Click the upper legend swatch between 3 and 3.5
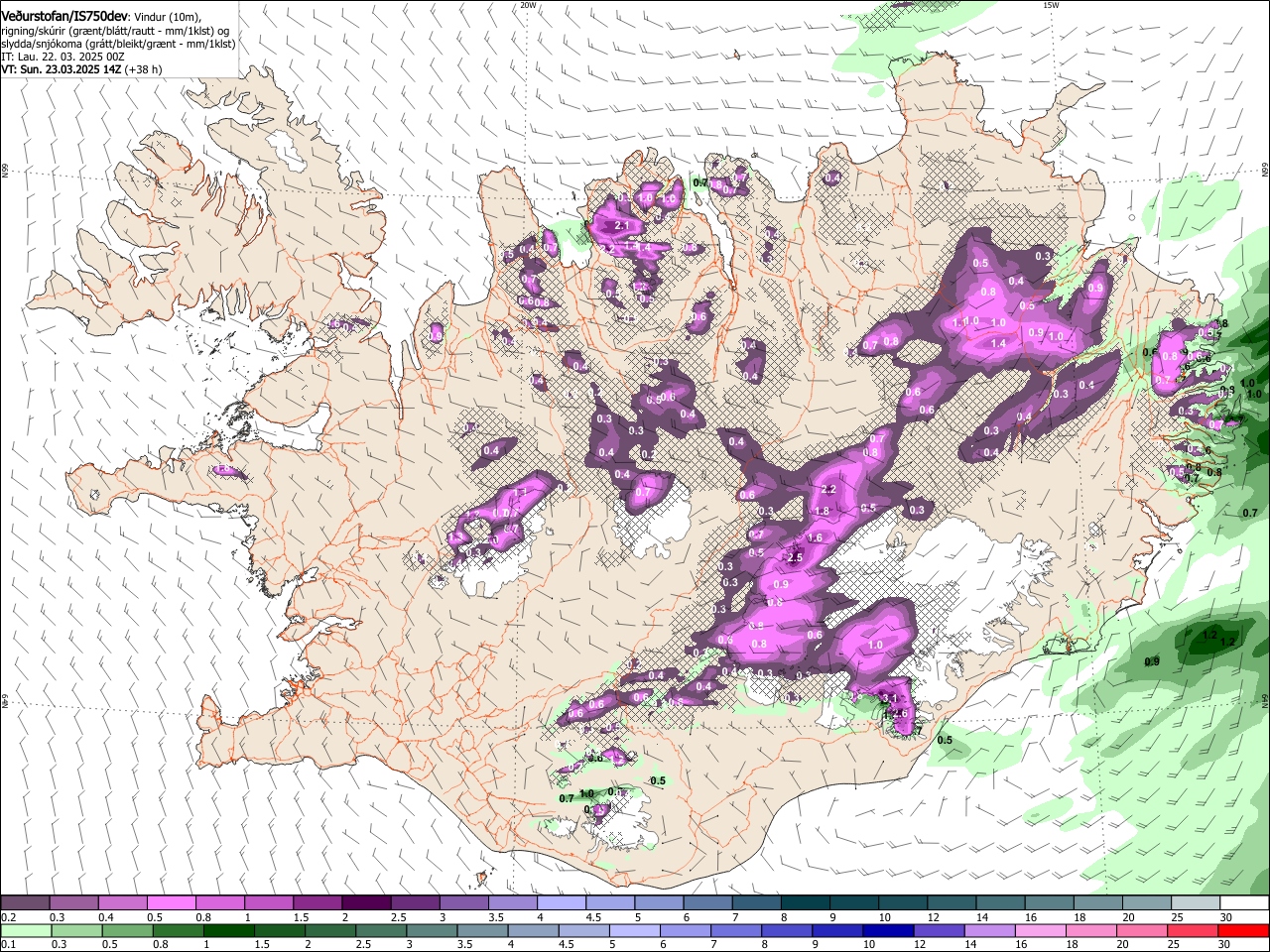 coord(463,903)
